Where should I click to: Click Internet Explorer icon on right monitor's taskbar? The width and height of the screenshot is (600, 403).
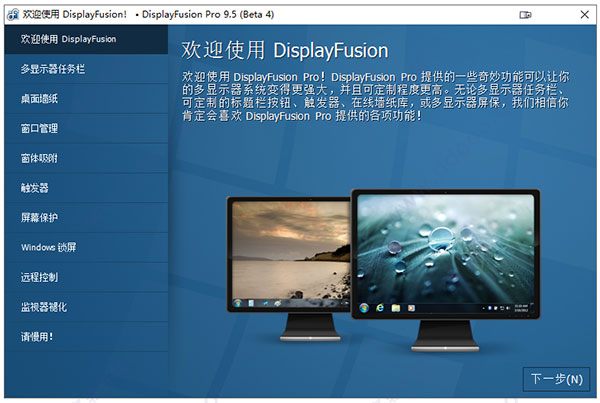point(380,308)
